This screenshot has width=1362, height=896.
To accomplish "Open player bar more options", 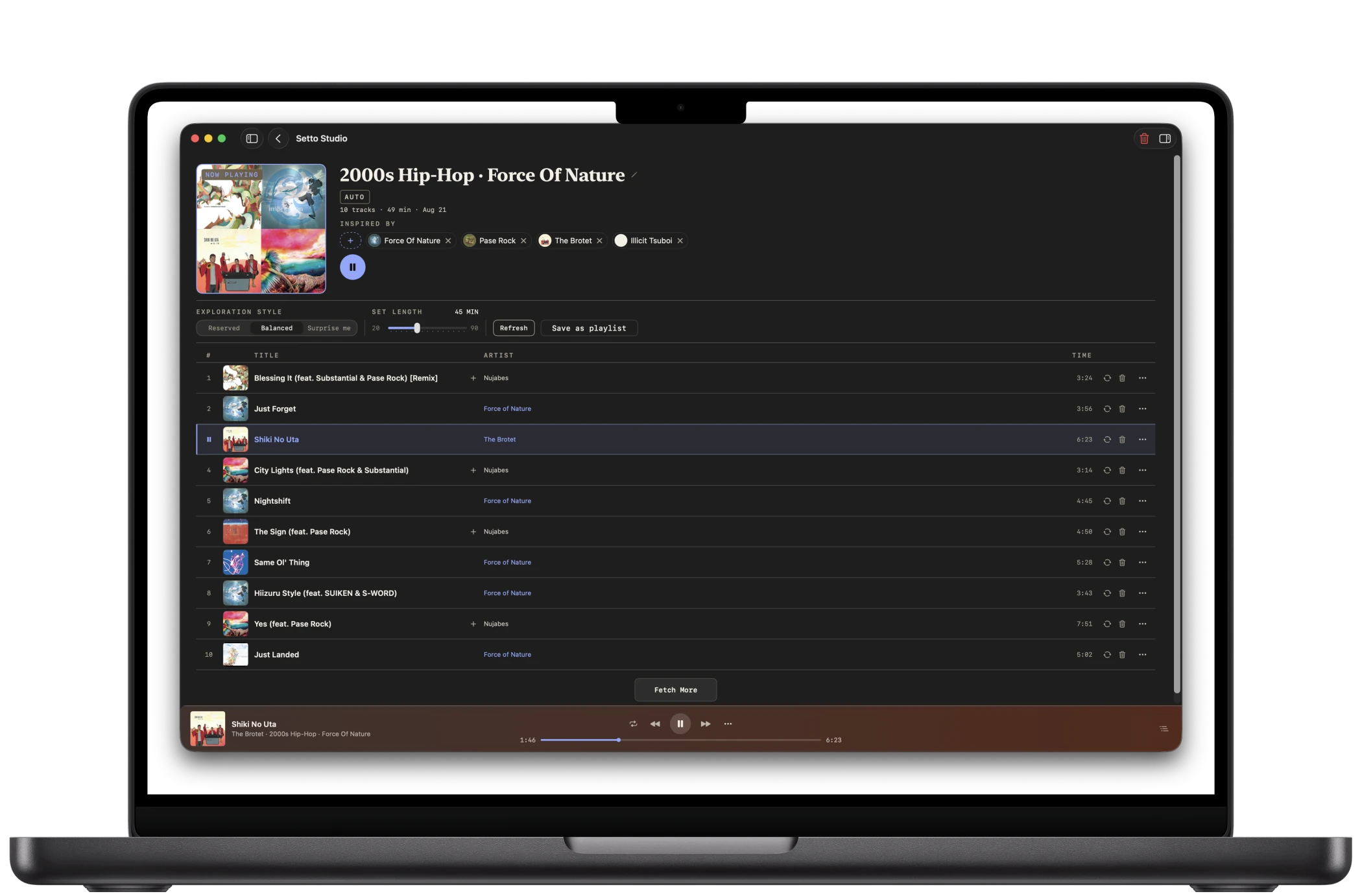I will coord(728,724).
